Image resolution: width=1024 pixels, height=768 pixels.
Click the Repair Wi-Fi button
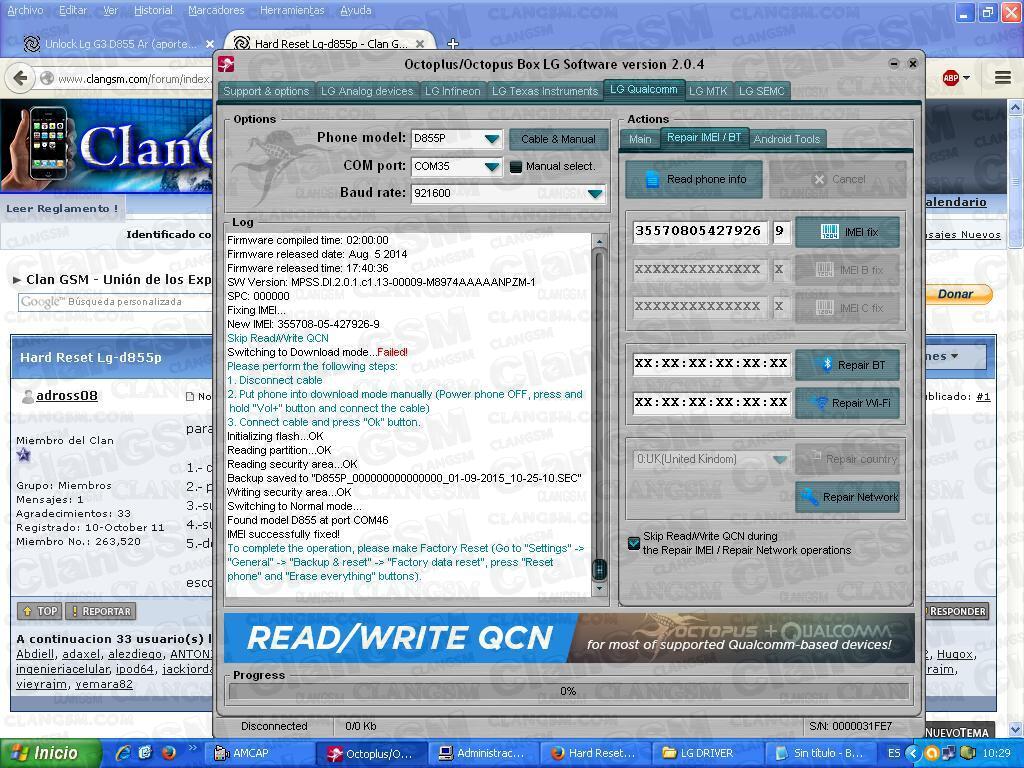point(847,403)
